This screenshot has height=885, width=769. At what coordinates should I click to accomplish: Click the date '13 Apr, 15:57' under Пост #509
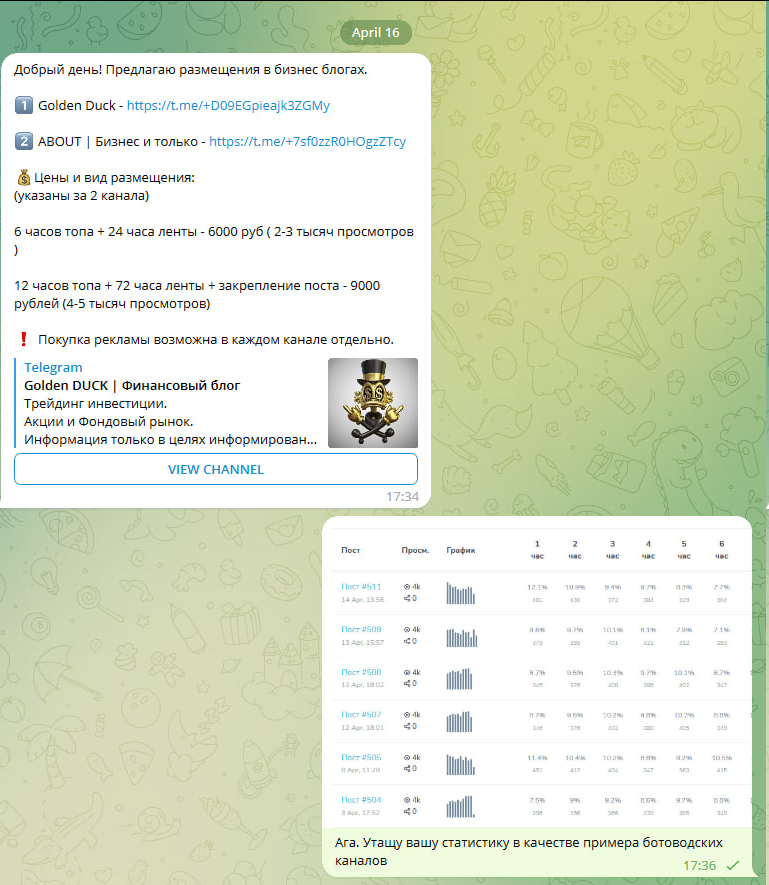362,642
